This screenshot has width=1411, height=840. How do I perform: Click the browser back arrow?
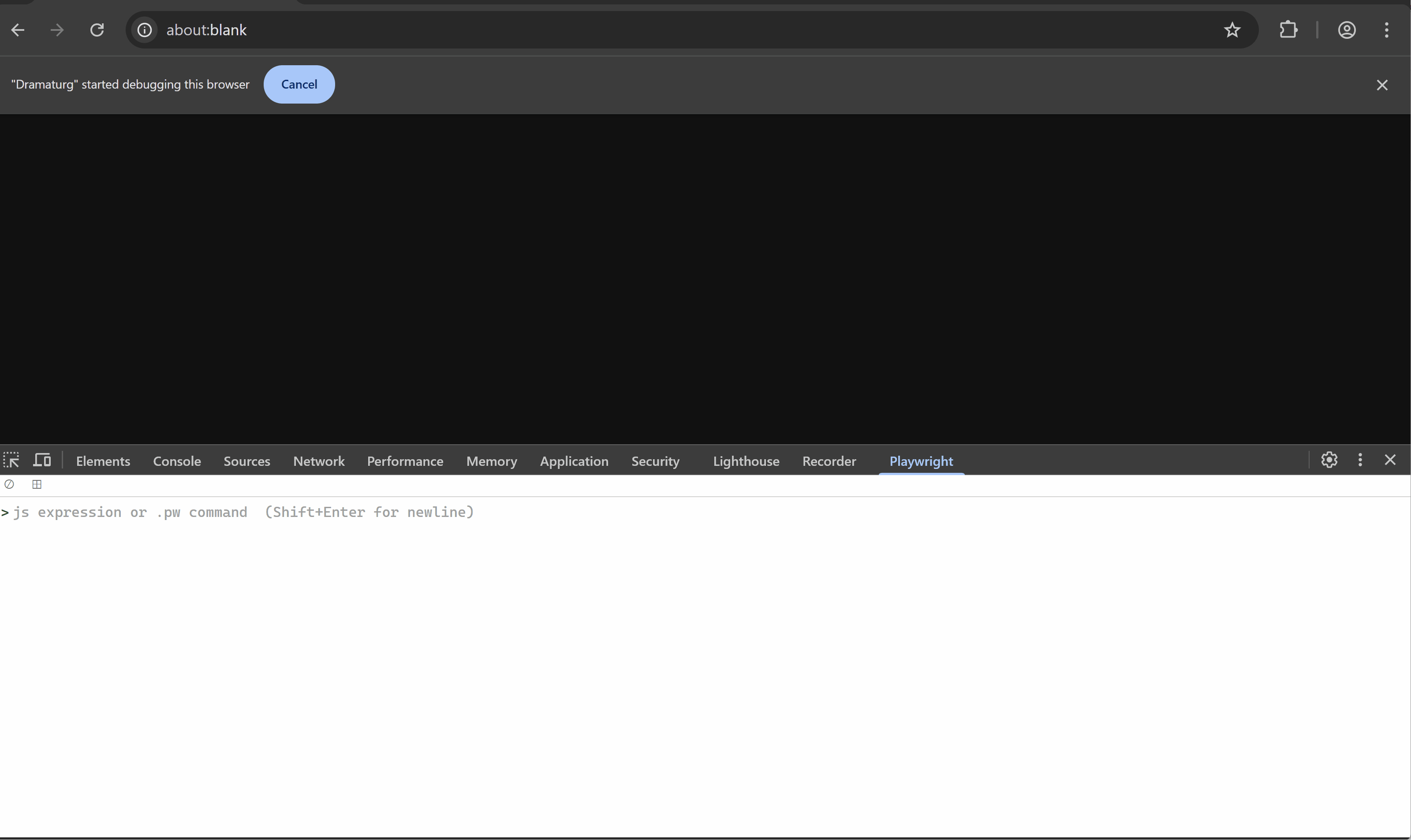(x=18, y=30)
